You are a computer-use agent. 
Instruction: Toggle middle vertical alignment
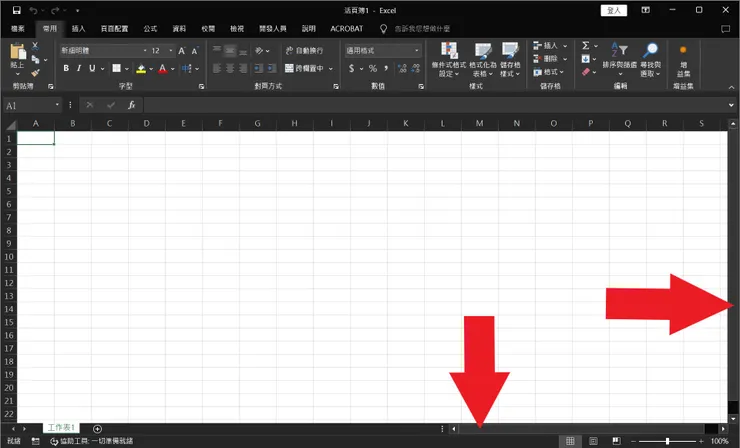230,50
